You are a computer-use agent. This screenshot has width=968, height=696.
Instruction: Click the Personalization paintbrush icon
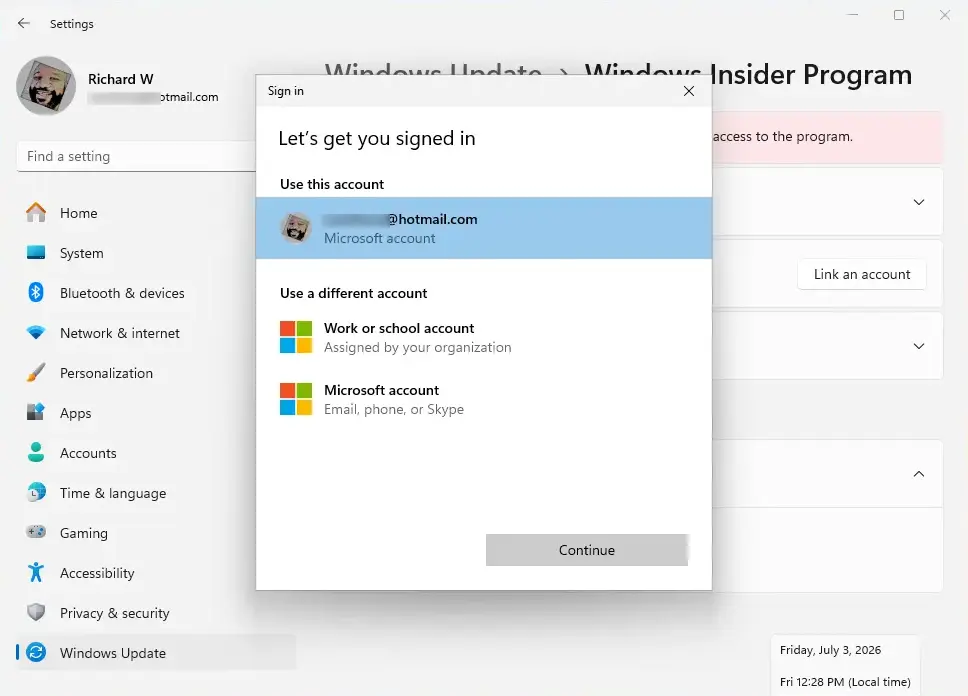[x=36, y=372]
